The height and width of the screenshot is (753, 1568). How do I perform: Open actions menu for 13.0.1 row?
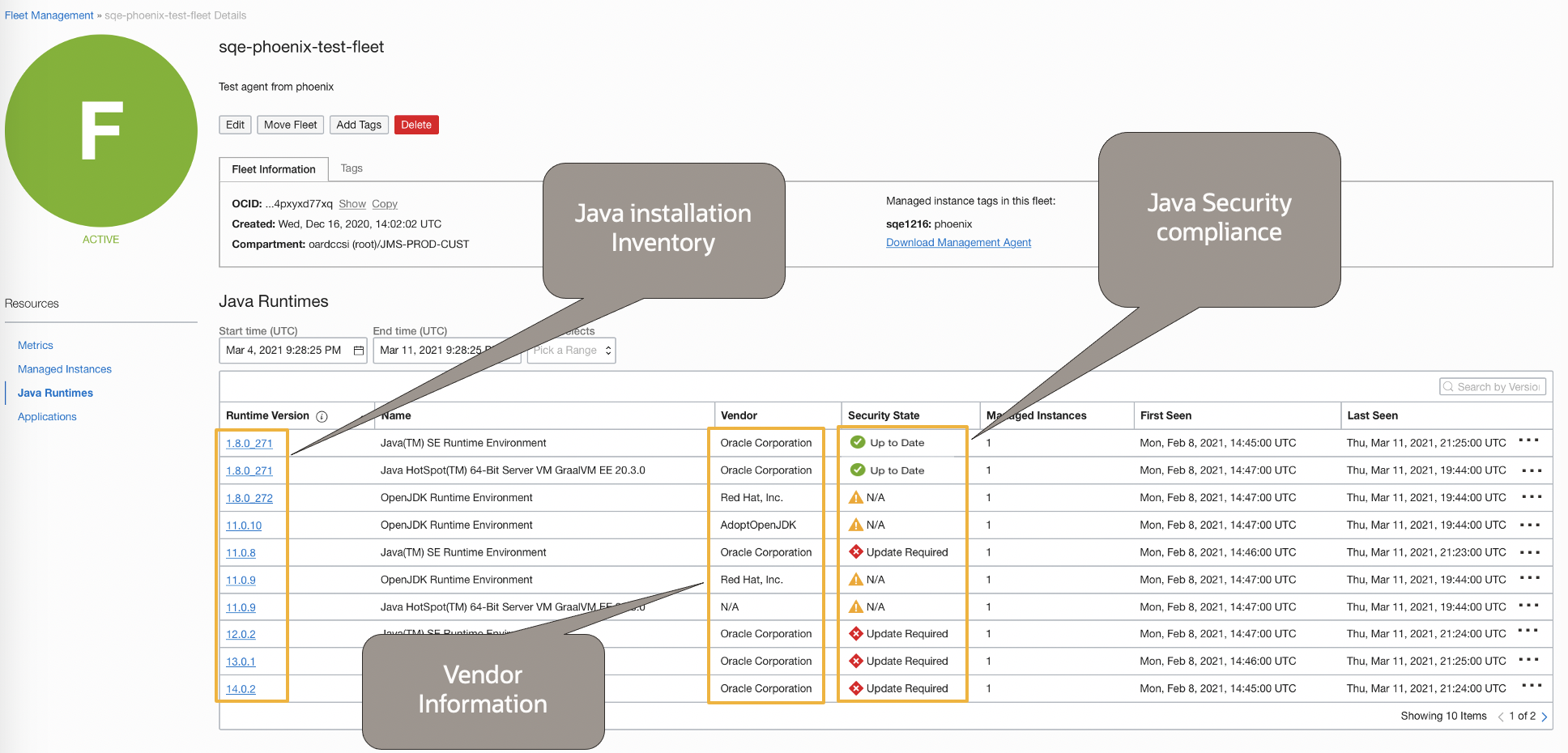tap(1528, 659)
